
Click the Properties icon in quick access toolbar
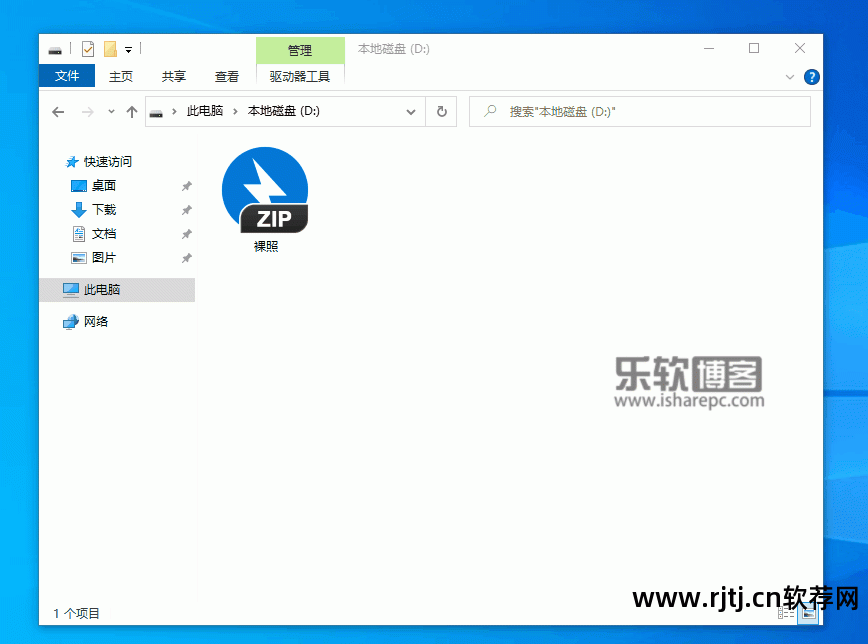(88, 47)
